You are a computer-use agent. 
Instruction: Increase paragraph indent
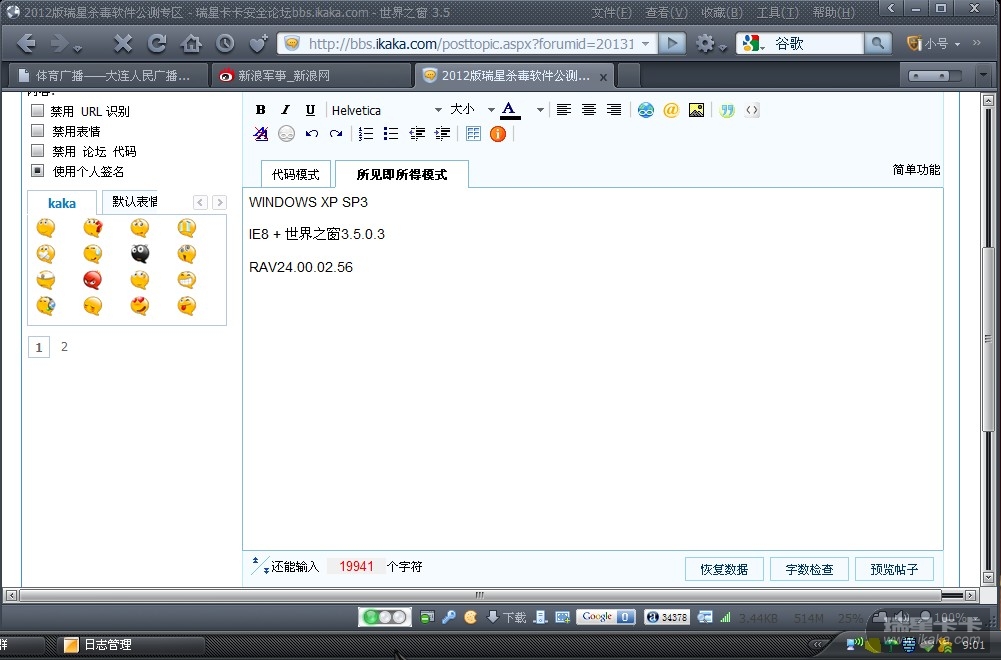(442, 133)
